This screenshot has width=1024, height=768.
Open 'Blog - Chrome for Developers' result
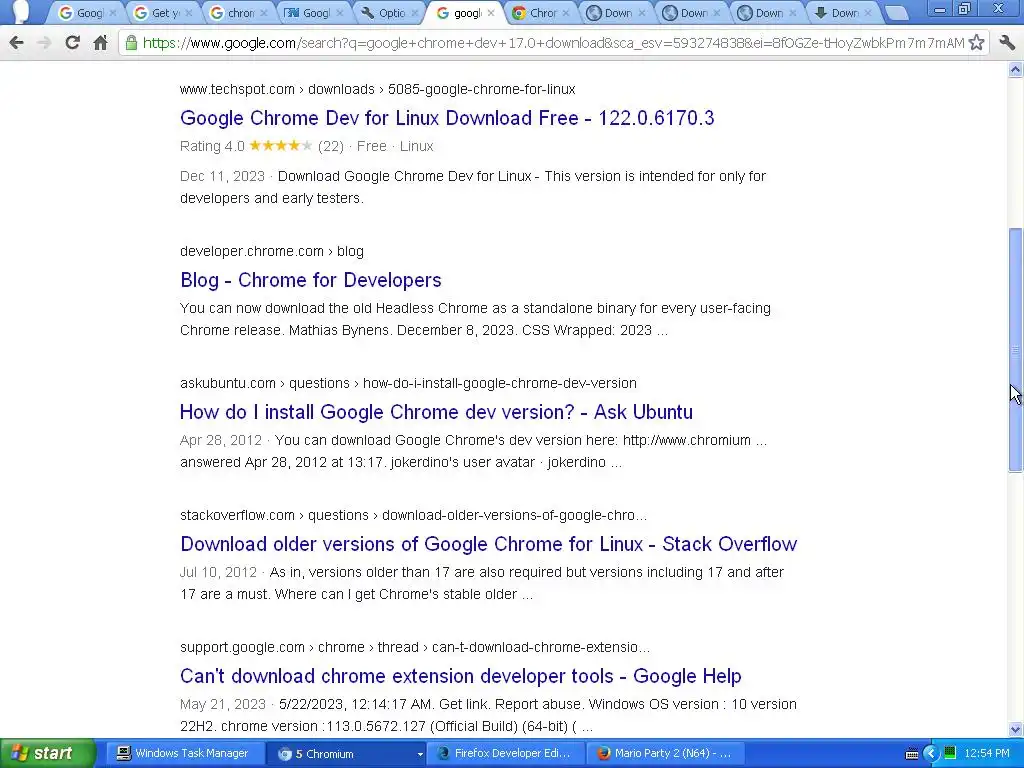pos(311,280)
